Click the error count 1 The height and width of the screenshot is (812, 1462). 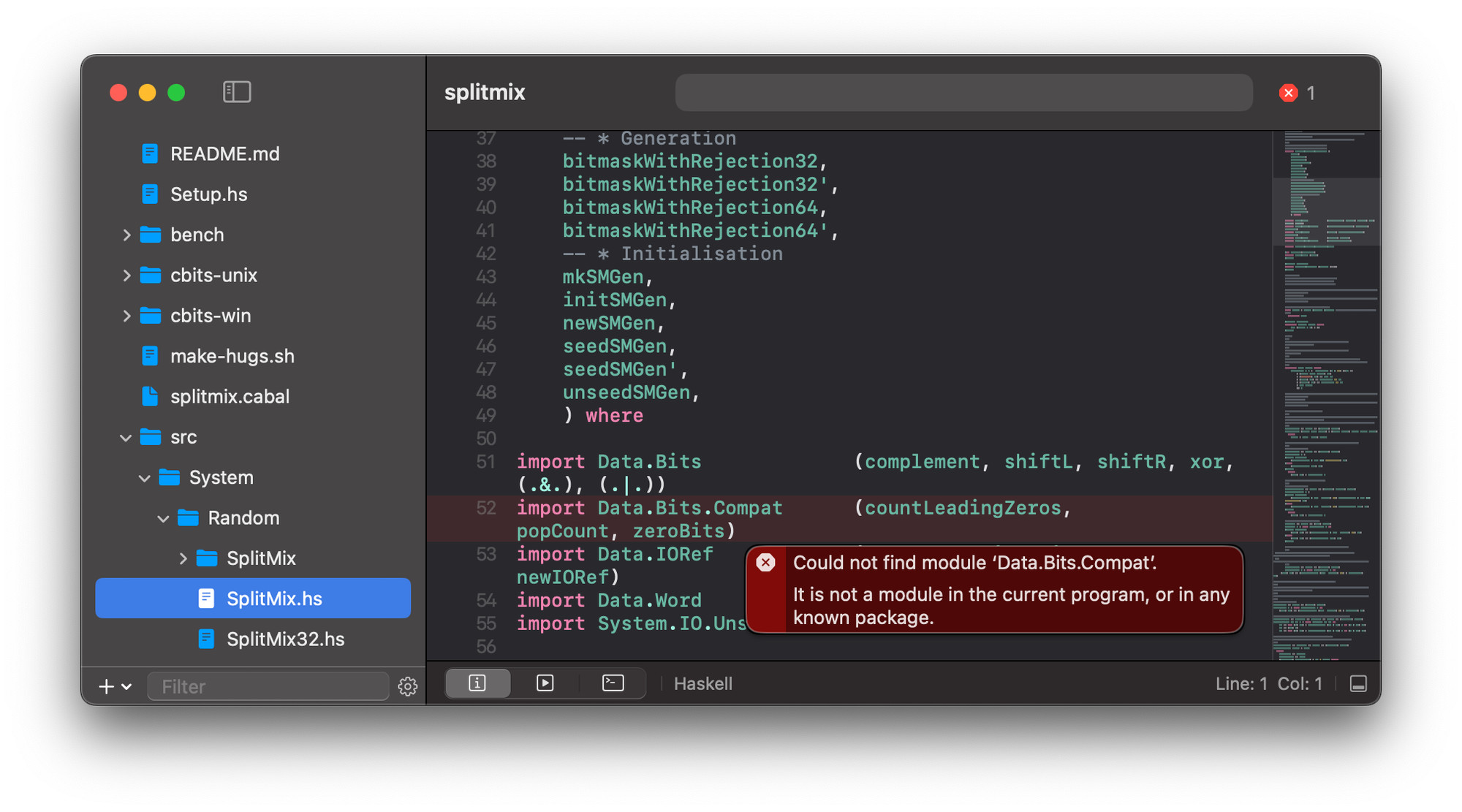pyautogui.click(x=1311, y=93)
